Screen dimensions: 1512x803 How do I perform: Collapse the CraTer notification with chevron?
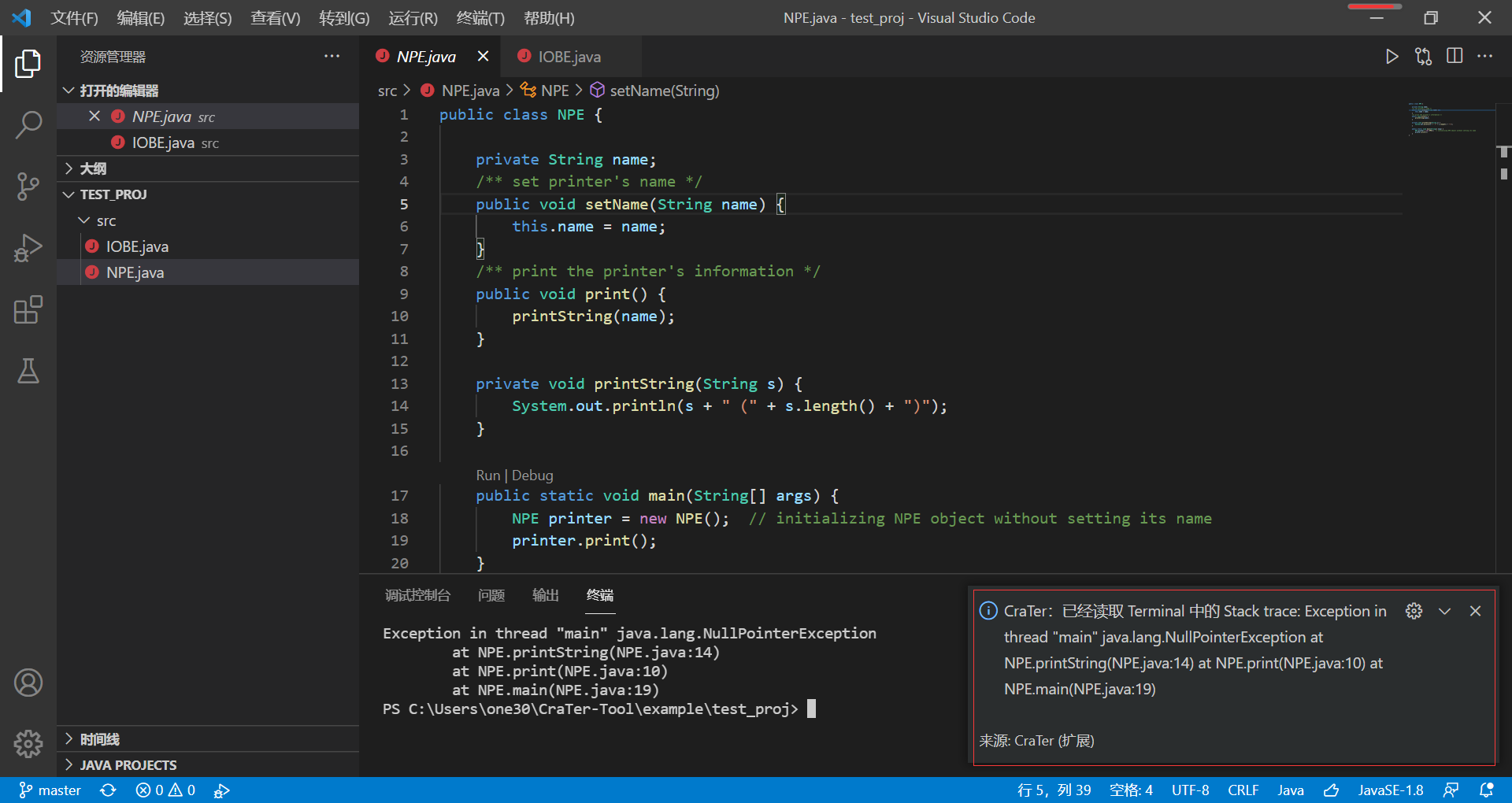(1444, 611)
